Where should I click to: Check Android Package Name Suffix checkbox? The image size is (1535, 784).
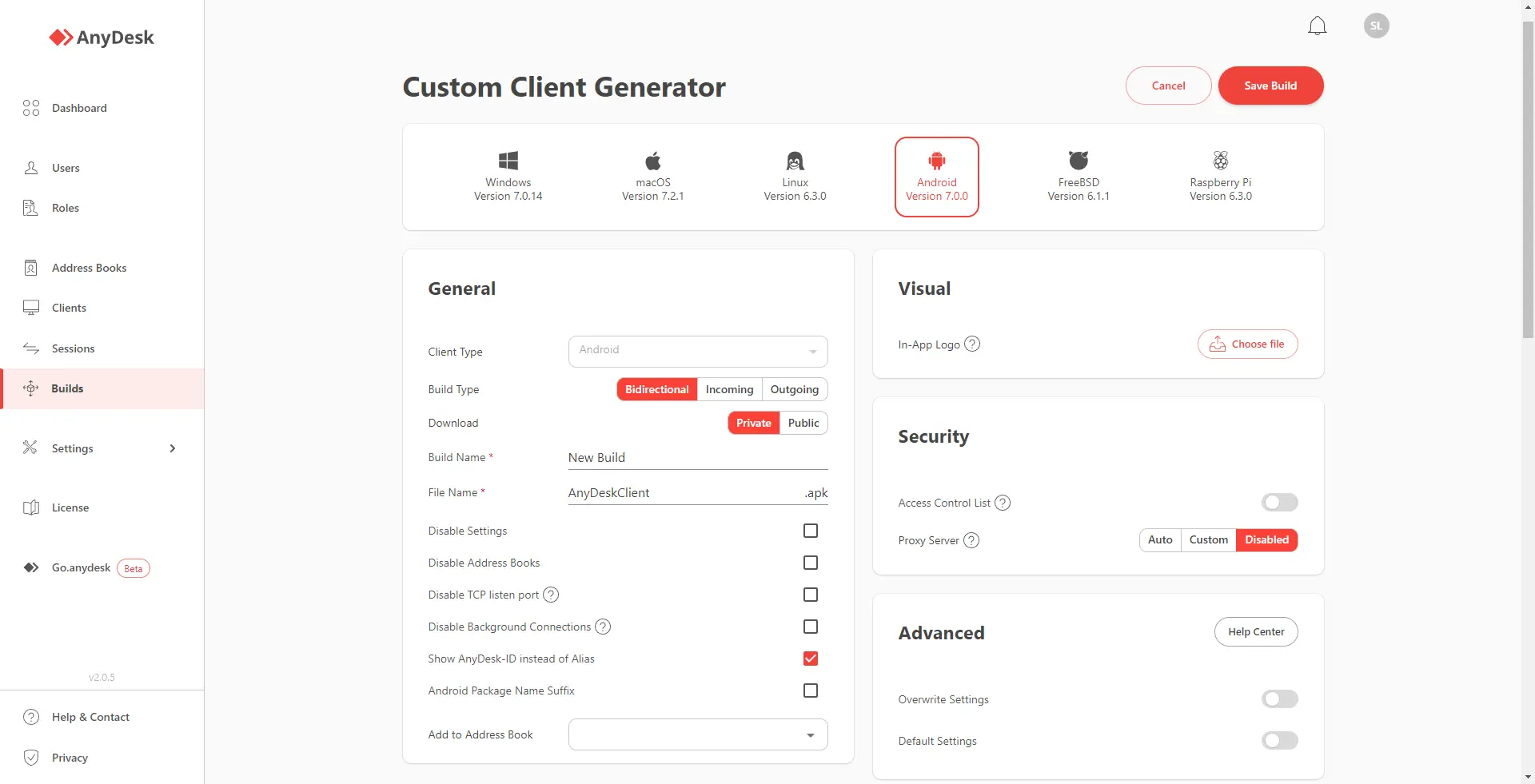point(811,690)
